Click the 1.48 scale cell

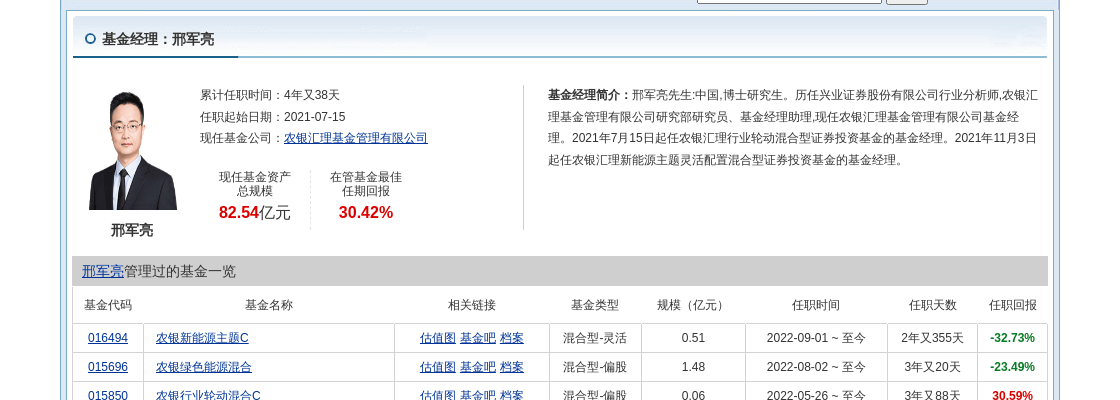click(693, 367)
